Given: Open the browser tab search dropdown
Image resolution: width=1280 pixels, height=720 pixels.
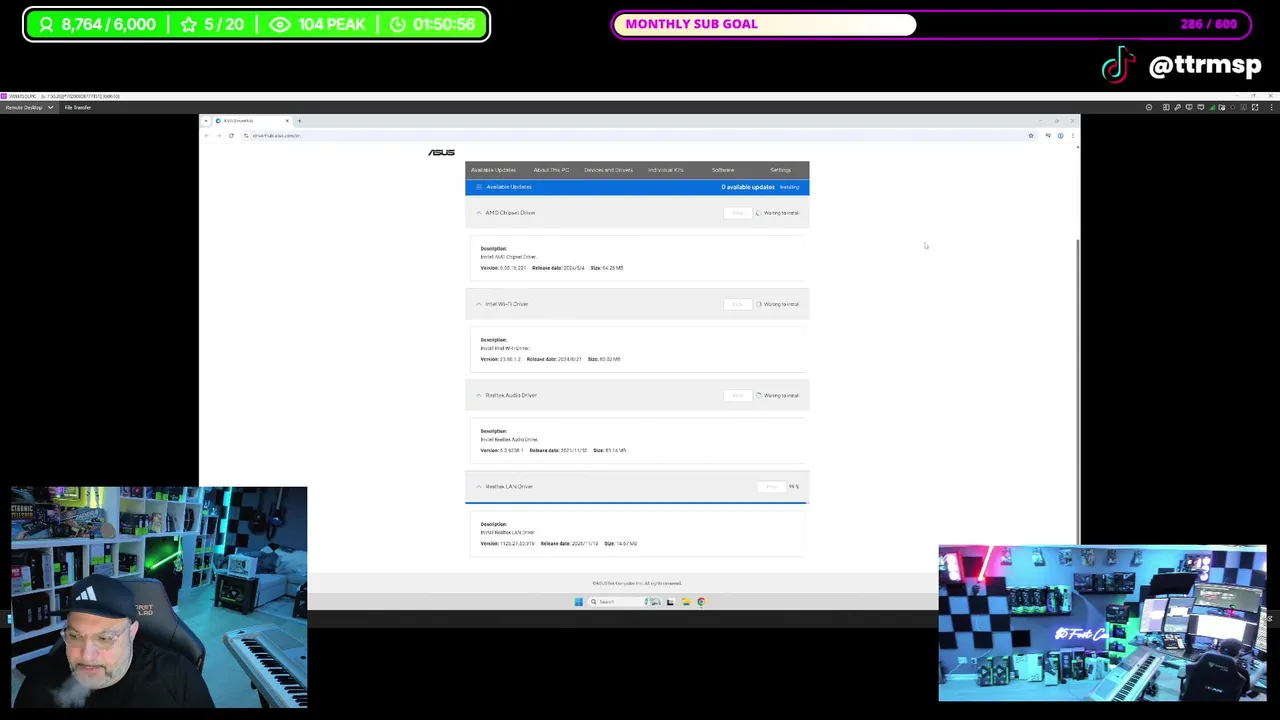Looking at the screenshot, I should [x=205, y=121].
